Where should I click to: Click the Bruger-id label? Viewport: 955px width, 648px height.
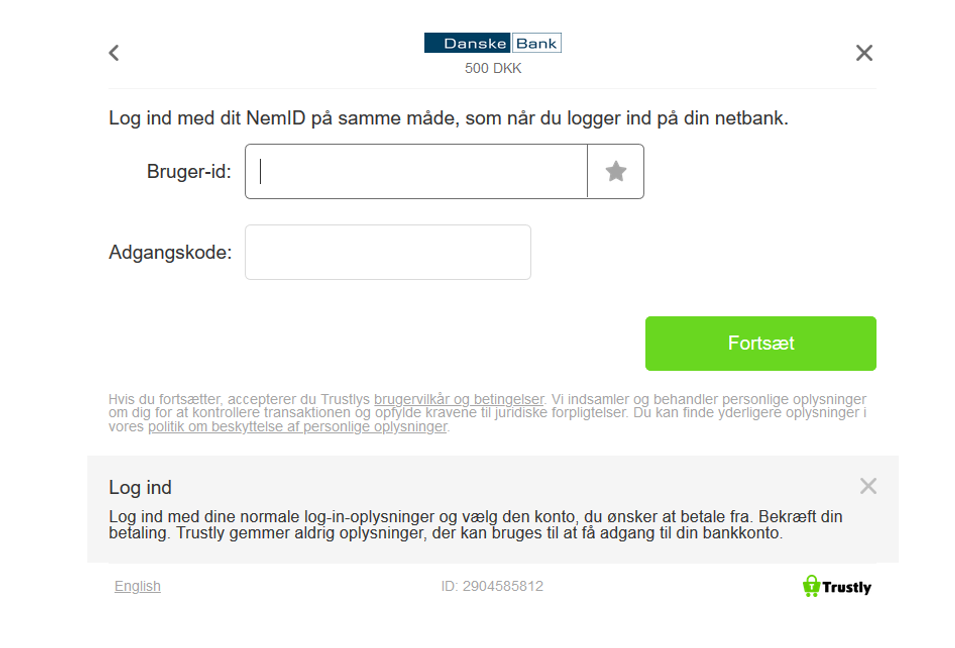[x=189, y=172]
